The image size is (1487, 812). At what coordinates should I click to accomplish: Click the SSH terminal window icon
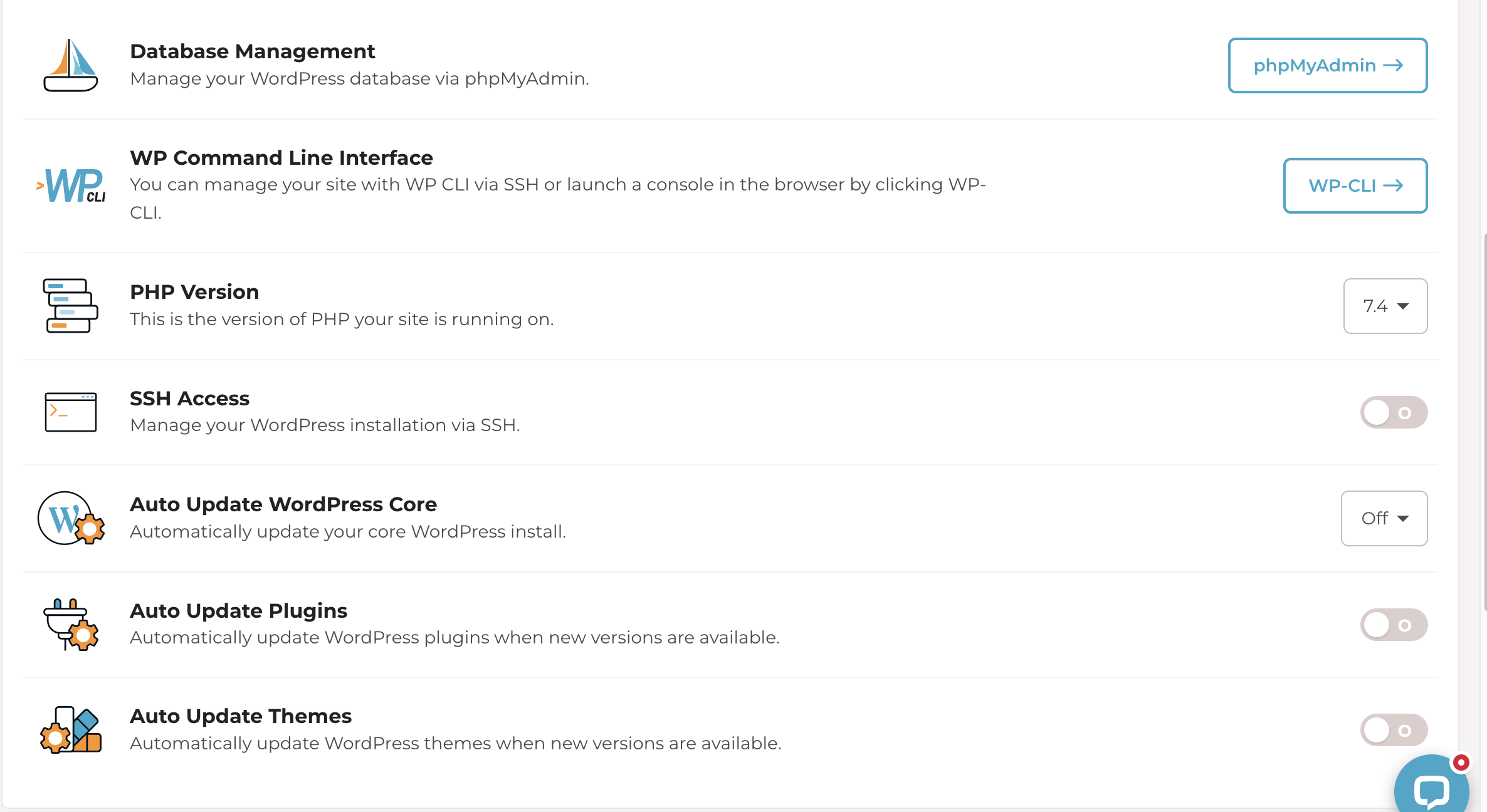click(x=71, y=412)
